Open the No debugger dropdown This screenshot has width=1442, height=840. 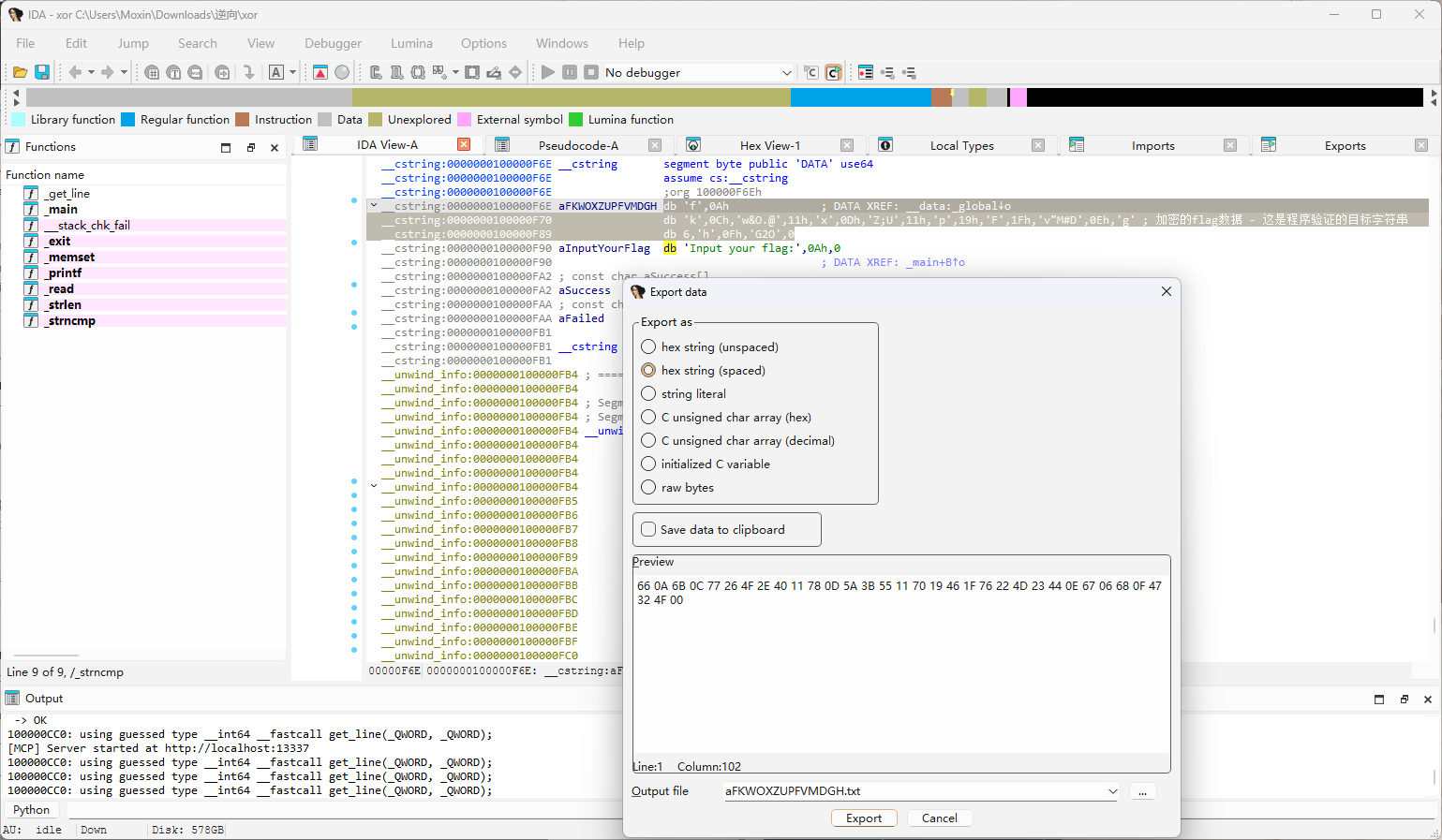(x=786, y=73)
